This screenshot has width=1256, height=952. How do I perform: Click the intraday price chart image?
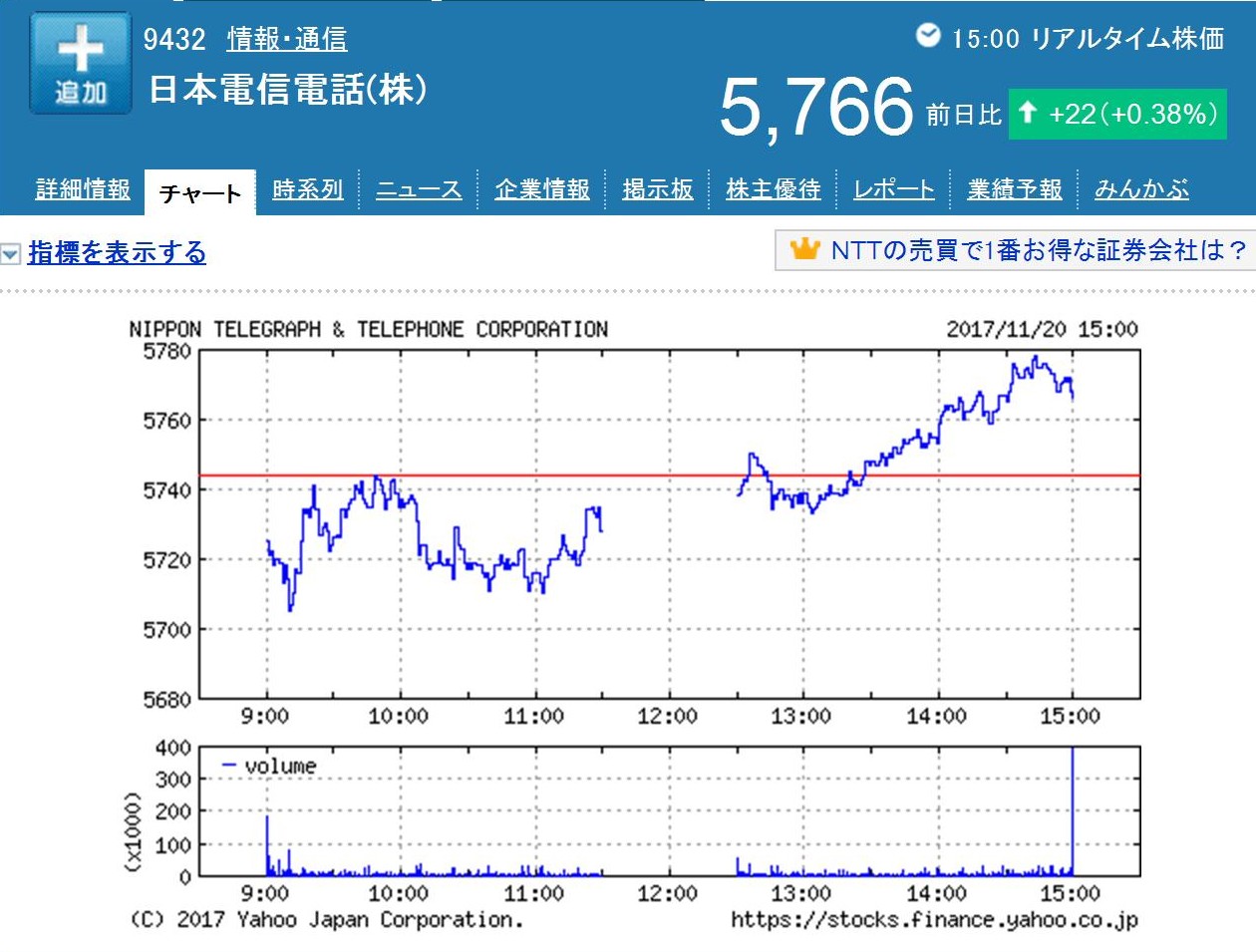669,523
